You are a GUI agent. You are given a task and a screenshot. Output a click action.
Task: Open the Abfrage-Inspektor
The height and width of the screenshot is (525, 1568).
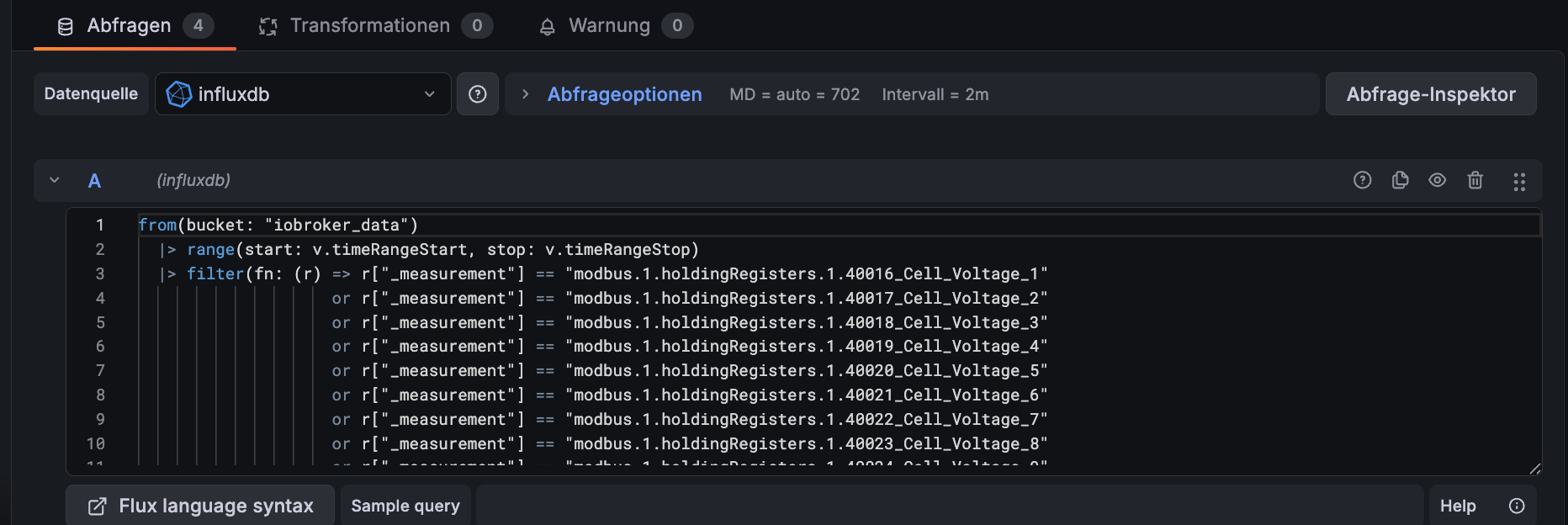(1431, 94)
